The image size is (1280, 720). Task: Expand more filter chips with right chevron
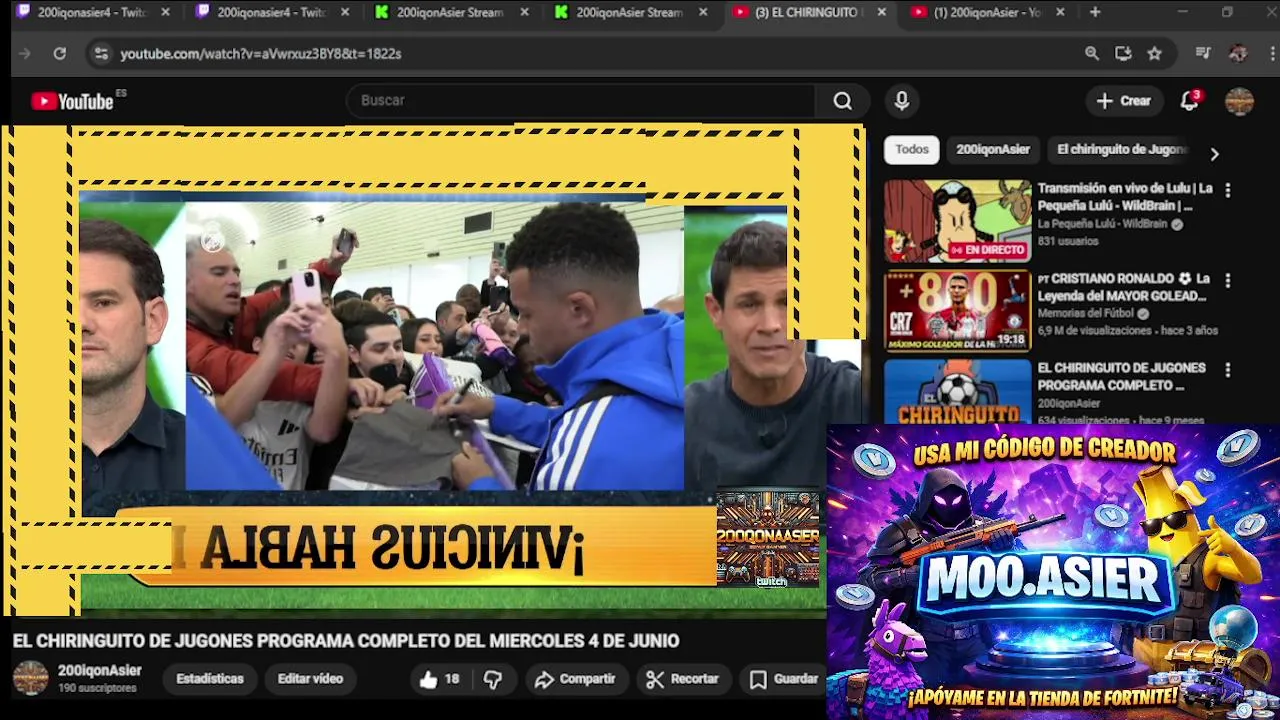tap(1214, 154)
